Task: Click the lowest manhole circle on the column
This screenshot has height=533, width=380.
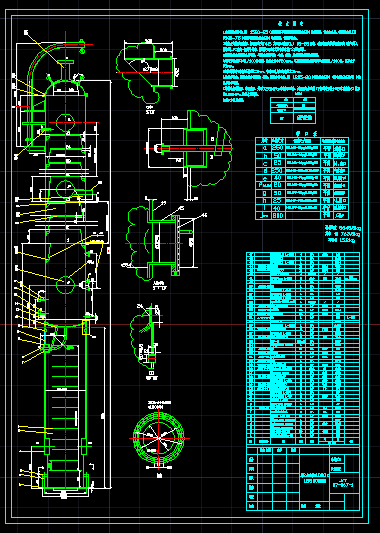Action: 65,285
